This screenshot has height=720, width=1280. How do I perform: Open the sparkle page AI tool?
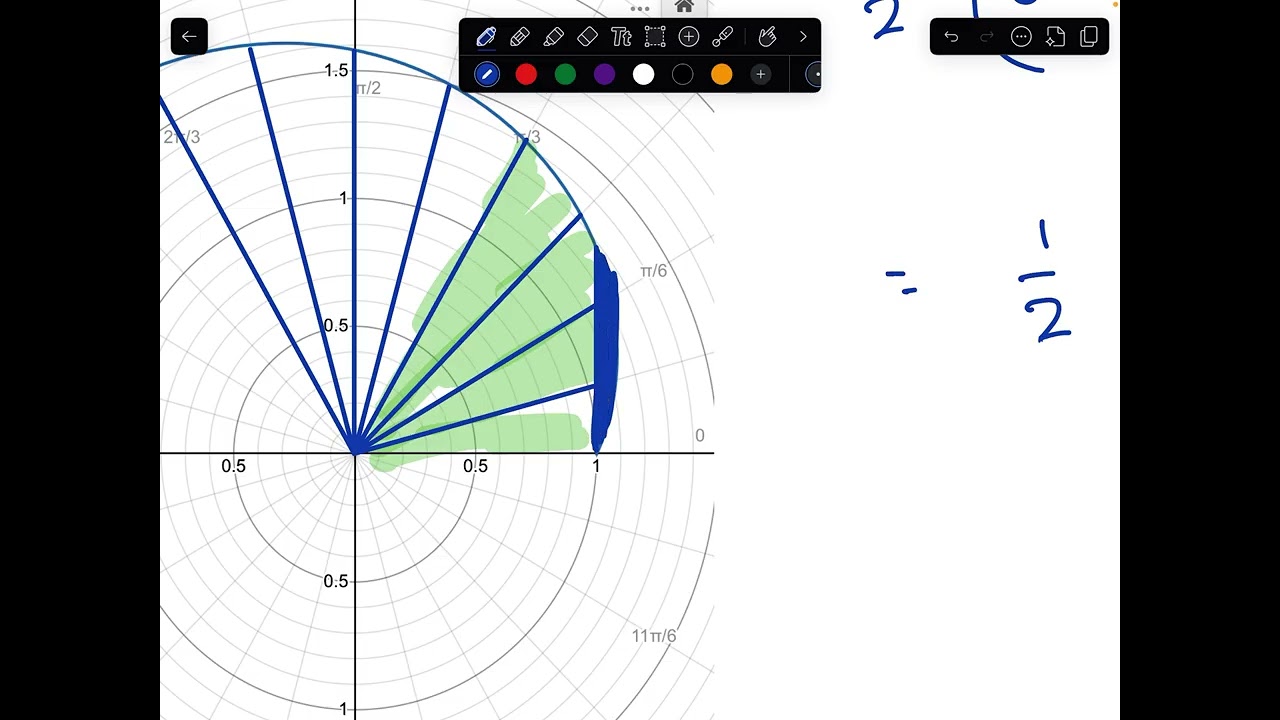tap(1055, 37)
